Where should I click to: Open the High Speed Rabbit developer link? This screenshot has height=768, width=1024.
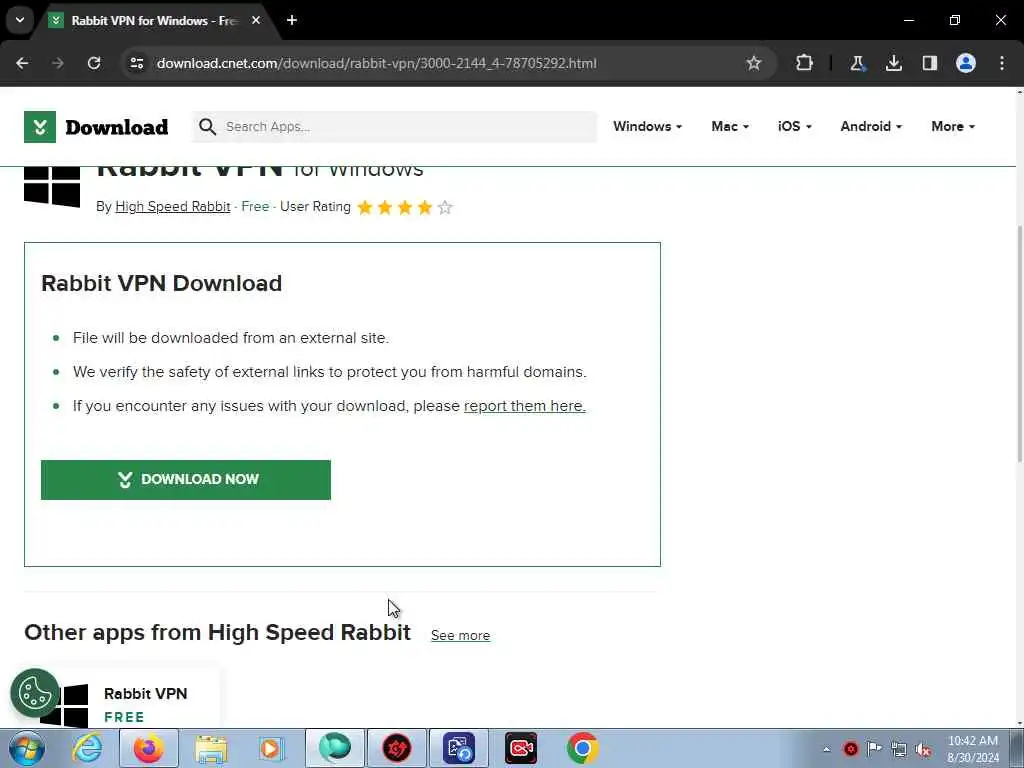coord(172,207)
